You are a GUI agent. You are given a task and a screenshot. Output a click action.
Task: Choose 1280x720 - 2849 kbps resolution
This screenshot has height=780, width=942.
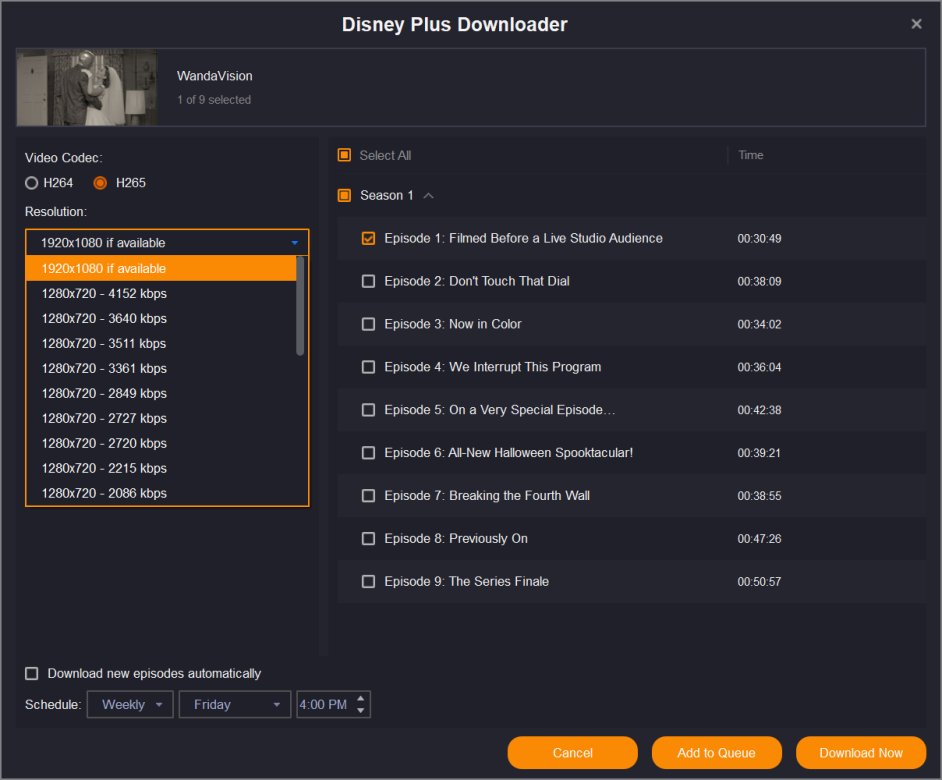pyautogui.click(x=104, y=394)
